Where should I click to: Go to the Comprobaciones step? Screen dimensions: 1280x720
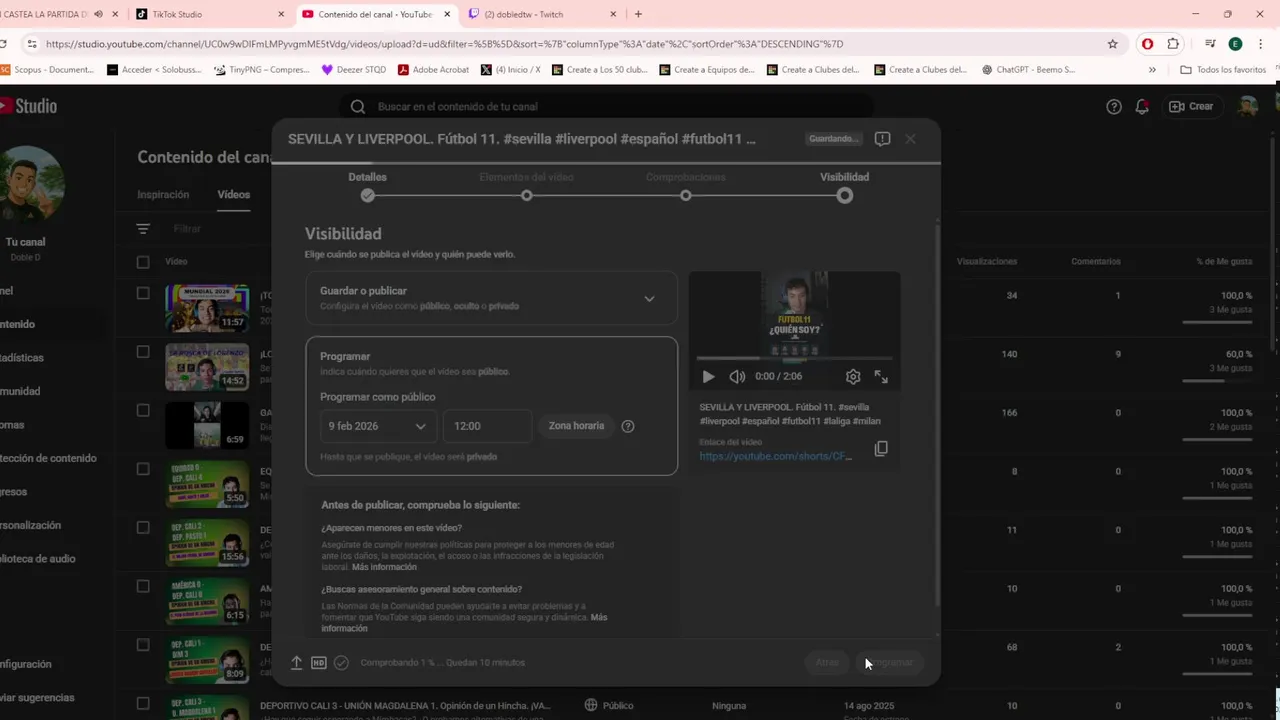[685, 186]
